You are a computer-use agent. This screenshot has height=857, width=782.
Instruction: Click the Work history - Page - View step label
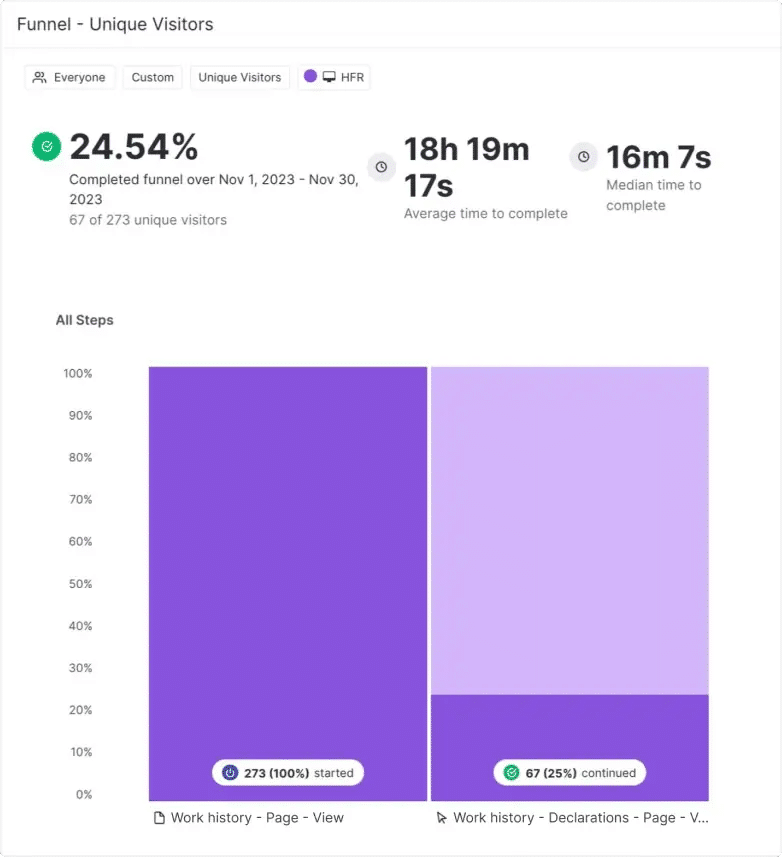pos(257,818)
